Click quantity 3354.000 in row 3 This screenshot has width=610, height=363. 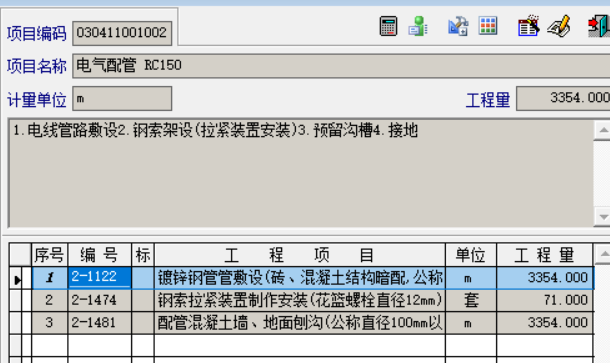[x=545, y=323]
